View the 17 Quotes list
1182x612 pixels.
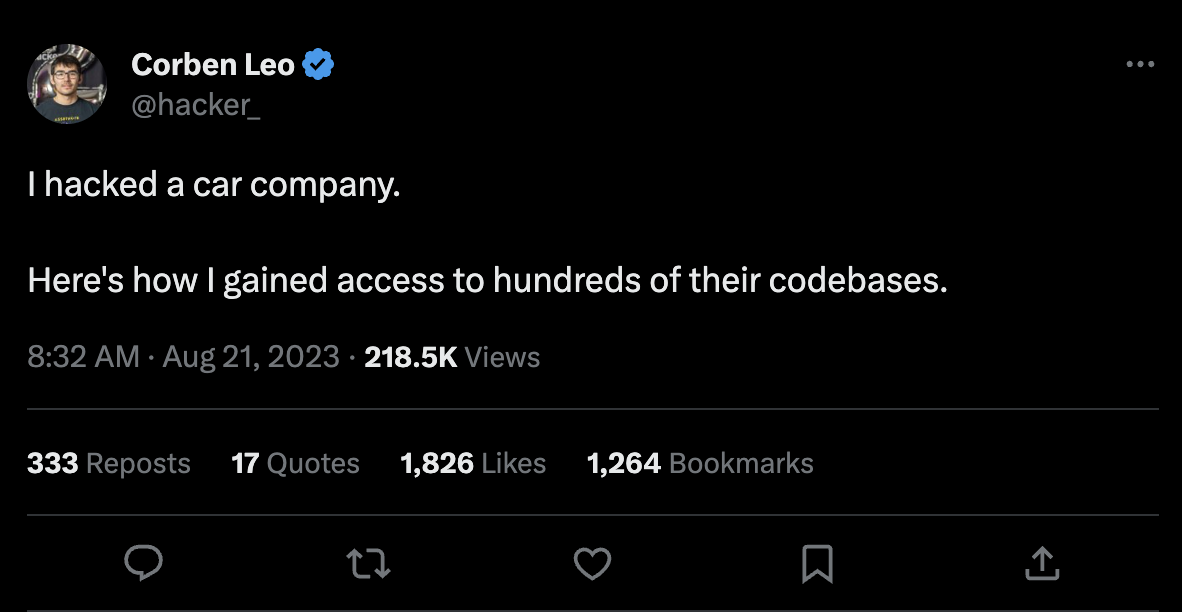click(295, 463)
